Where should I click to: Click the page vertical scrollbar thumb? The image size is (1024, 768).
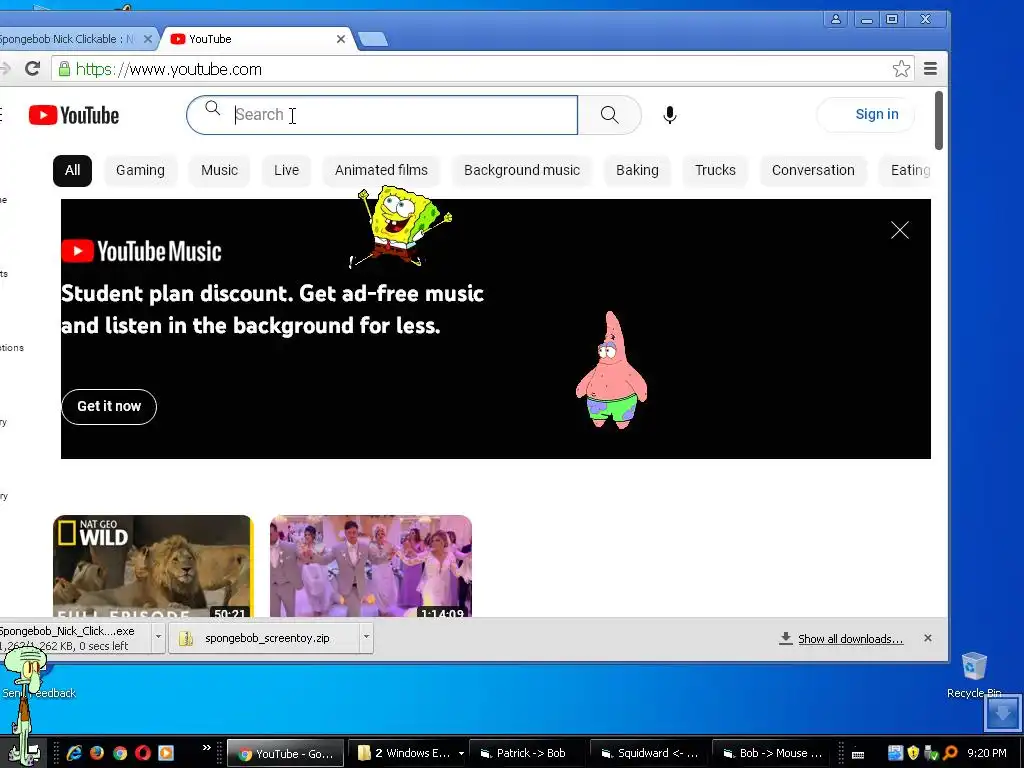pyautogui.click(x=939, y=120)
